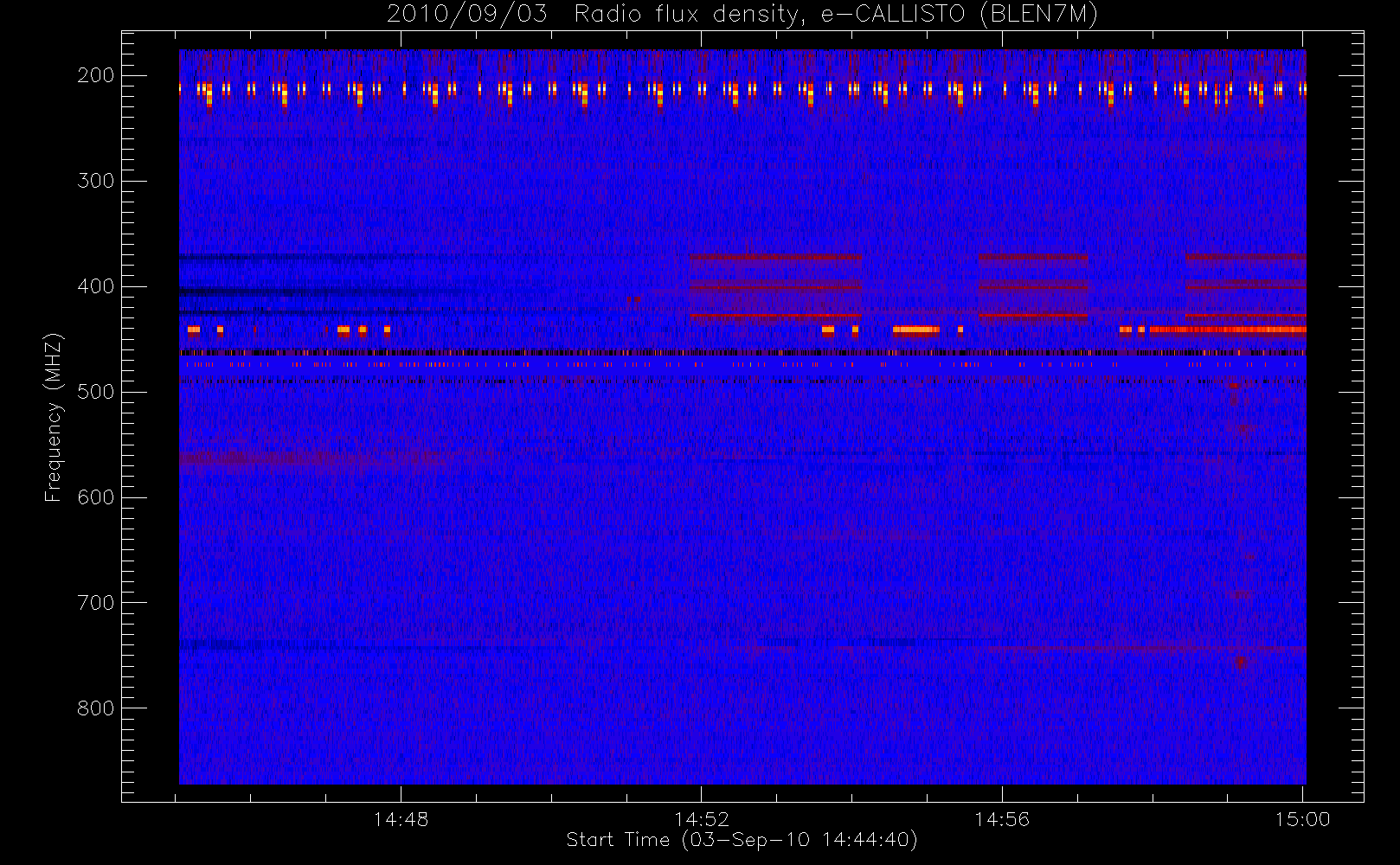Click the 300 frequency tick label
The height and width of the screenshot is (865, 1400).
pyautogui.click(x=96, y=181)
